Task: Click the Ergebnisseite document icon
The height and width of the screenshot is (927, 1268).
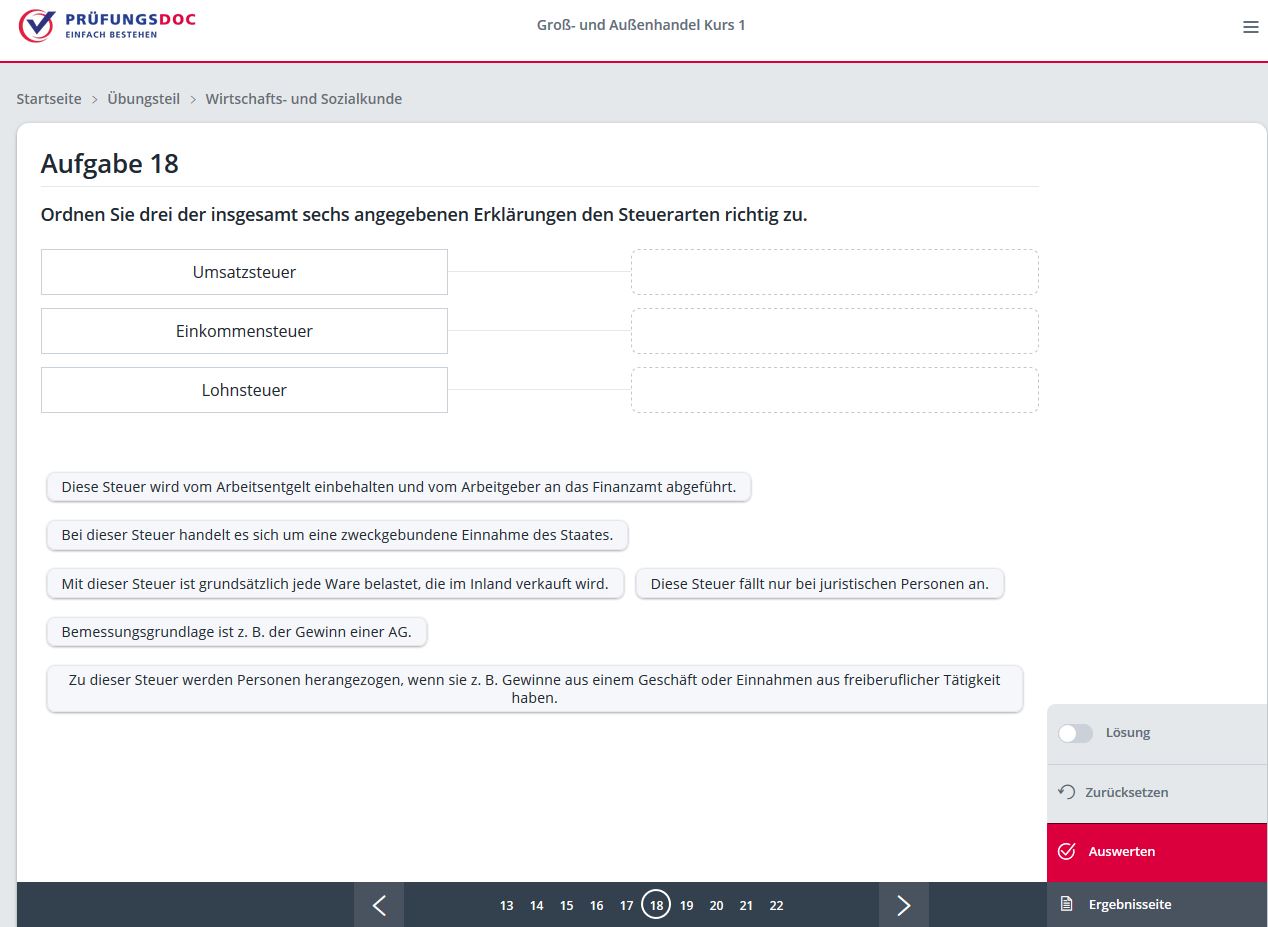Action: click(1066, 904)
